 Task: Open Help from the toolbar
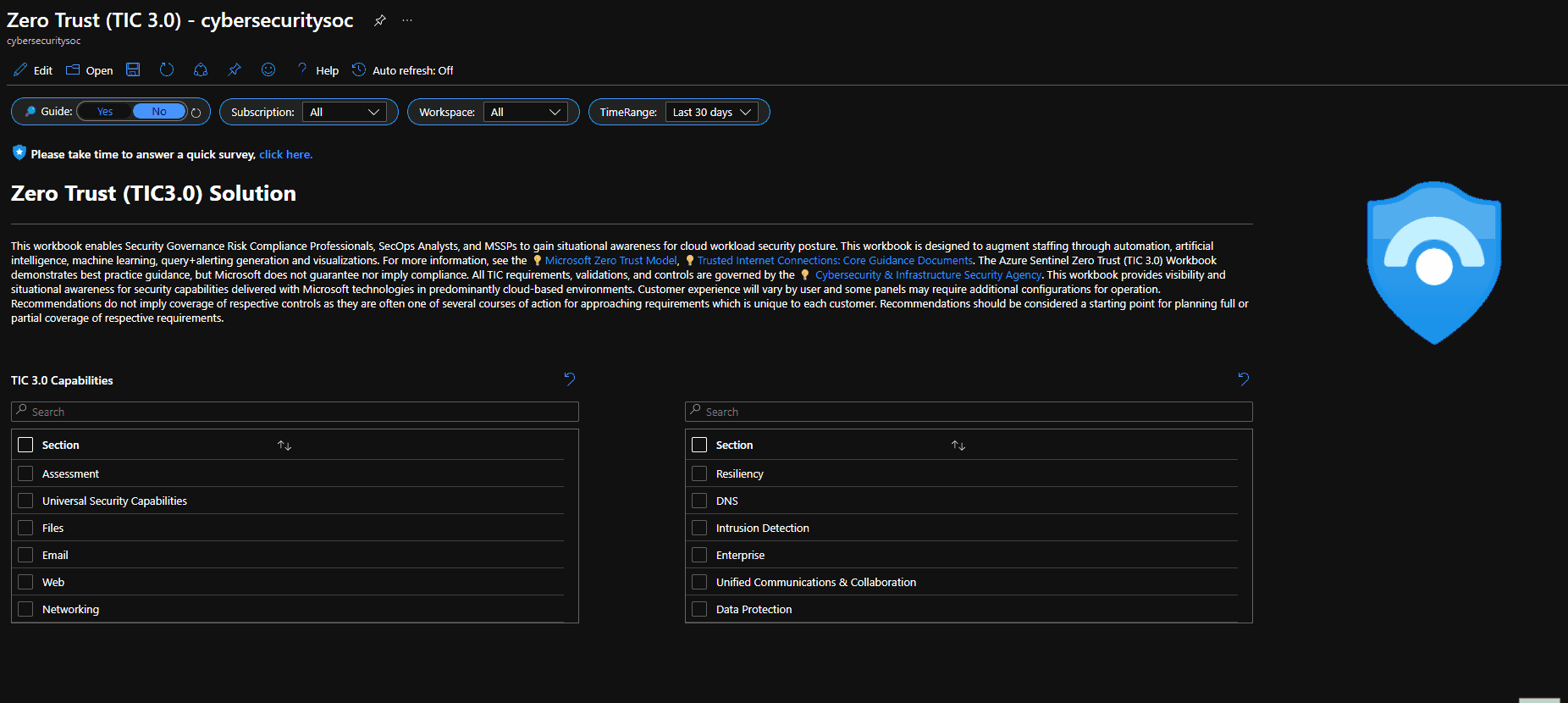(x=317, y=70)
